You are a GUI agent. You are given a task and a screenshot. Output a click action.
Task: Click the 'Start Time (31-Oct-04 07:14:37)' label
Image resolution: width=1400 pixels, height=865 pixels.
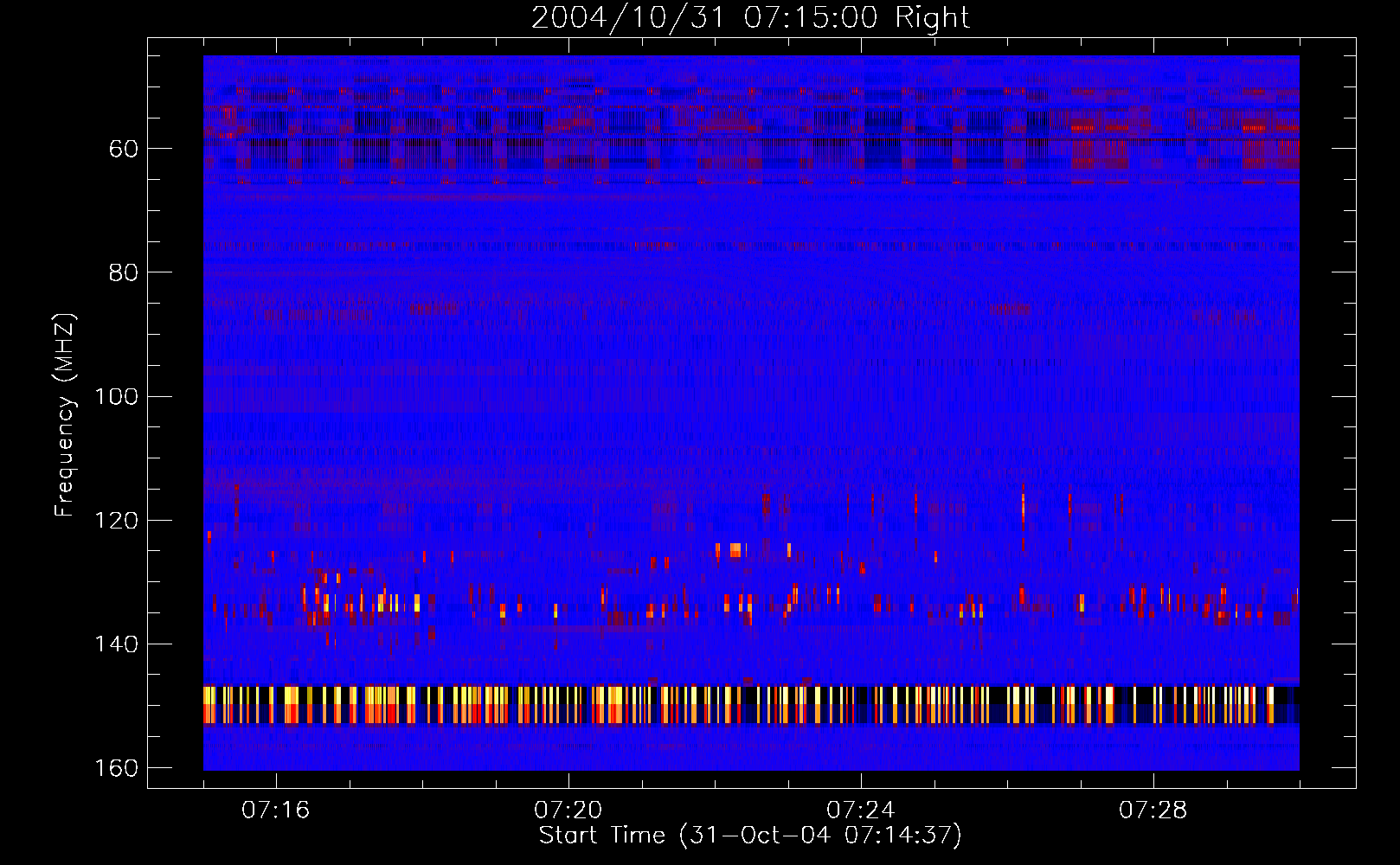coord(750,836)
